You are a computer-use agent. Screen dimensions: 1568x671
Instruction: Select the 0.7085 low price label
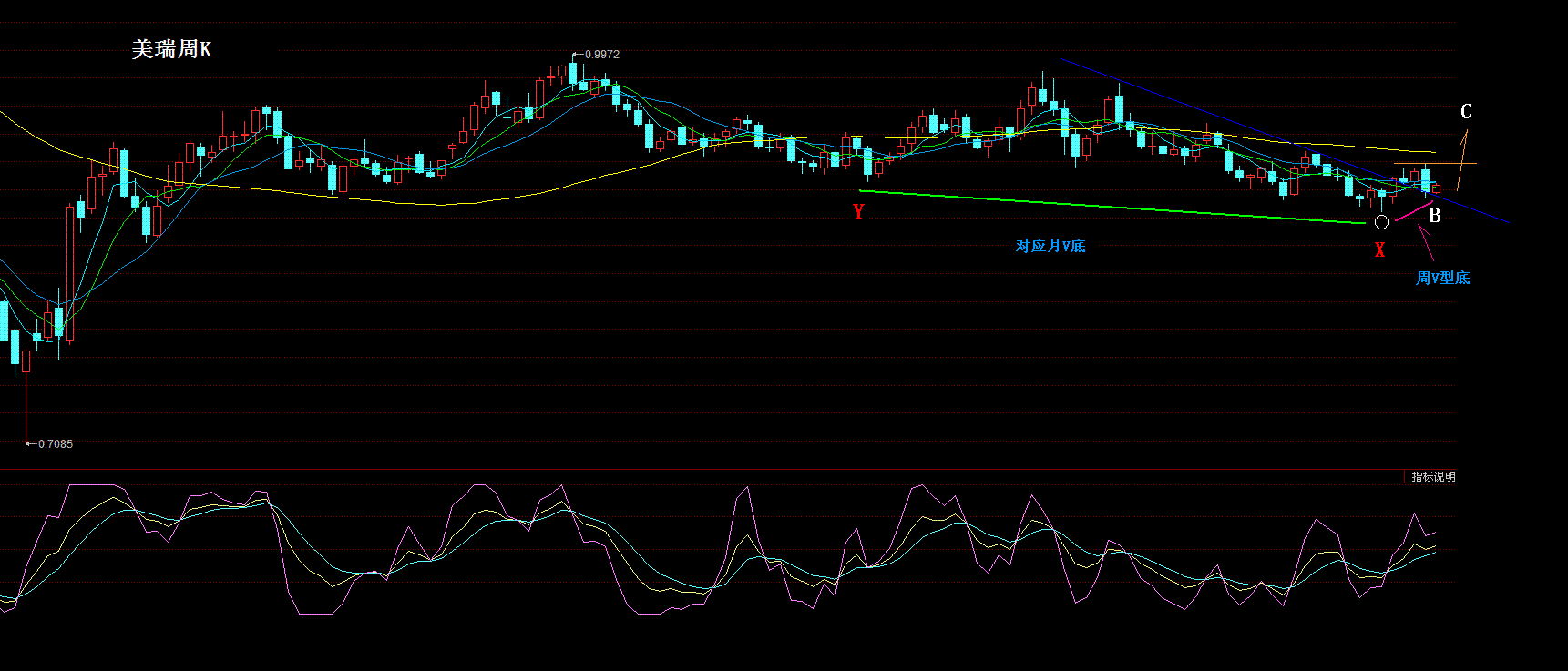click(x=55, y=443)
